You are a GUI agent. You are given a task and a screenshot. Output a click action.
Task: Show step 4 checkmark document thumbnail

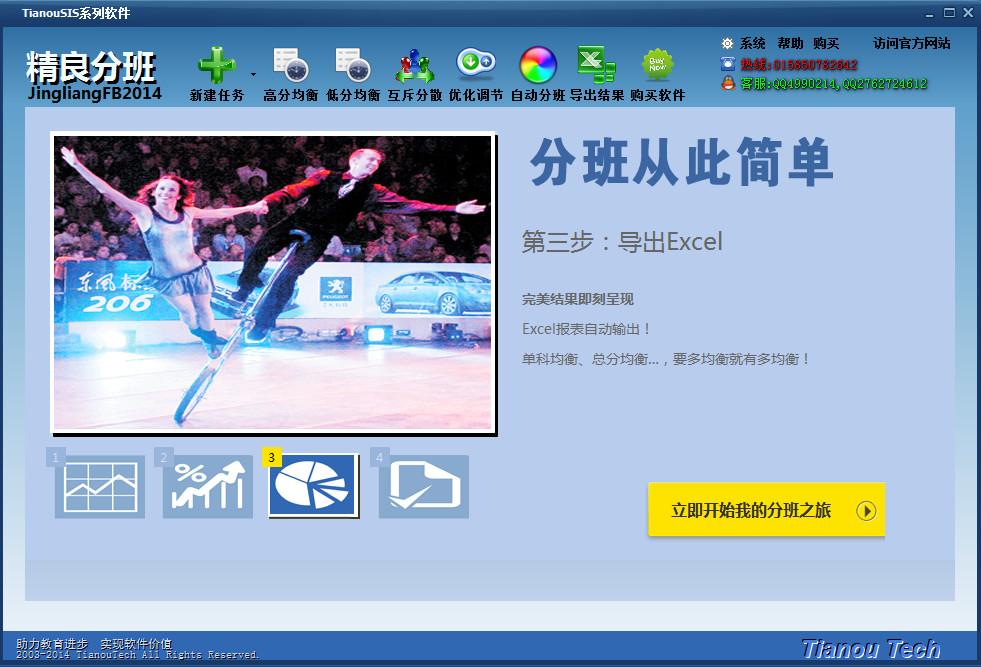[x=424, y=486]
